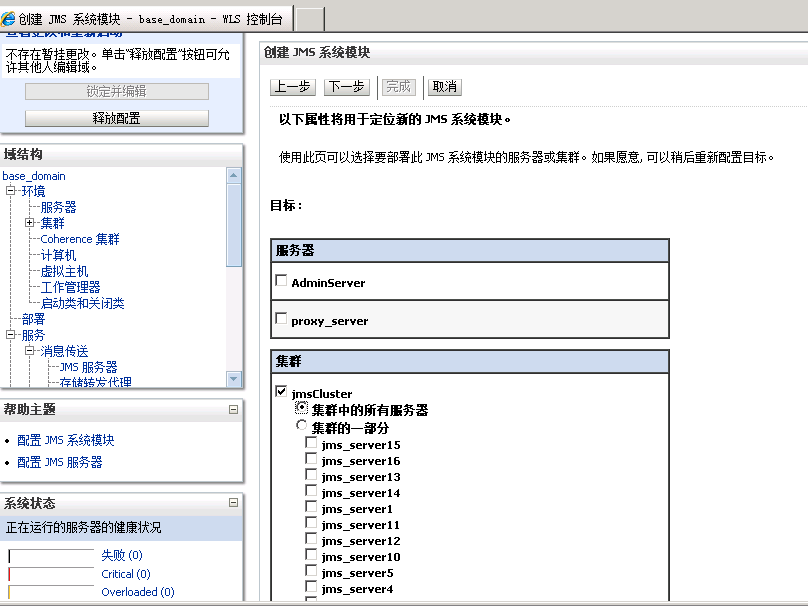Image resolution: width=808 pixels, height=606 pixels.
Task: Click the 正在运行的服务器的健康状况 heading
Action: (x=83, y=527)
